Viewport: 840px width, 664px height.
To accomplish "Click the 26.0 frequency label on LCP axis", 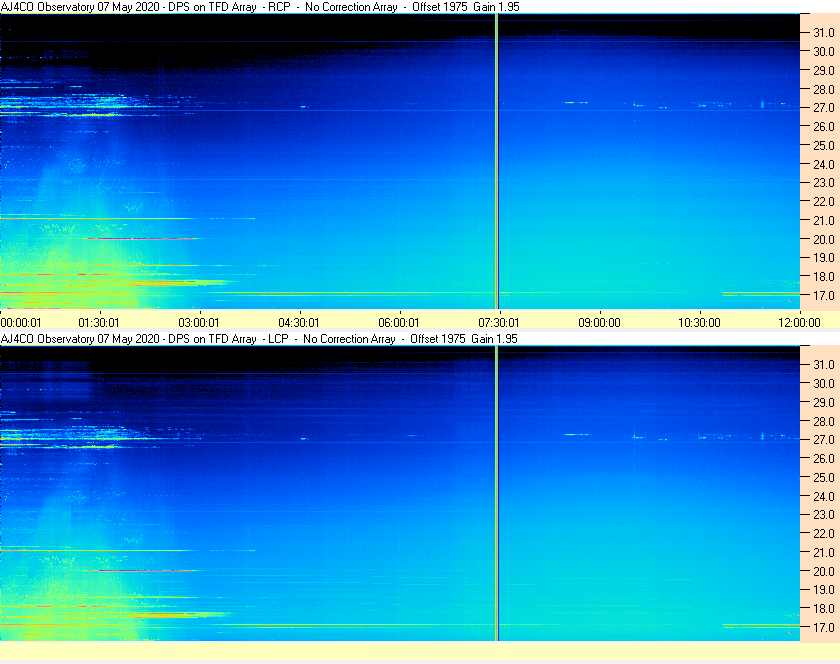I will click(x=824, y=458).
